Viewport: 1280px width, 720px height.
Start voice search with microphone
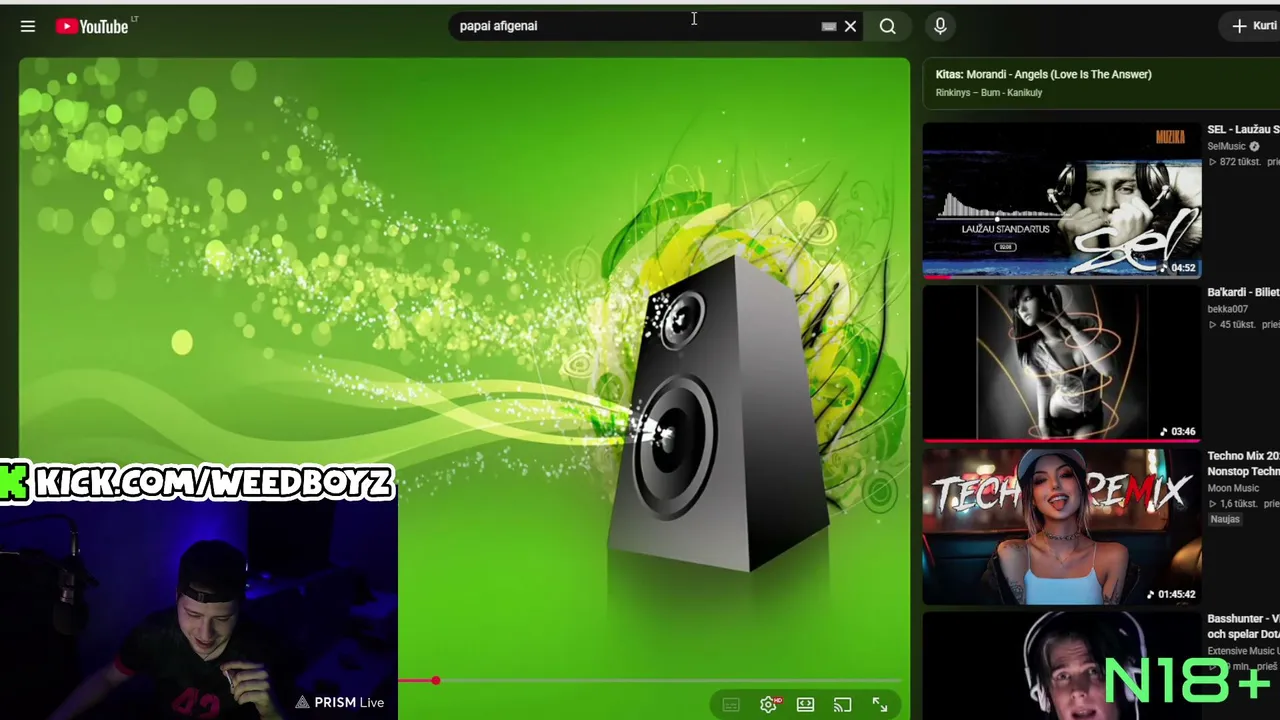pyautogui.click(x=940, y=26)
